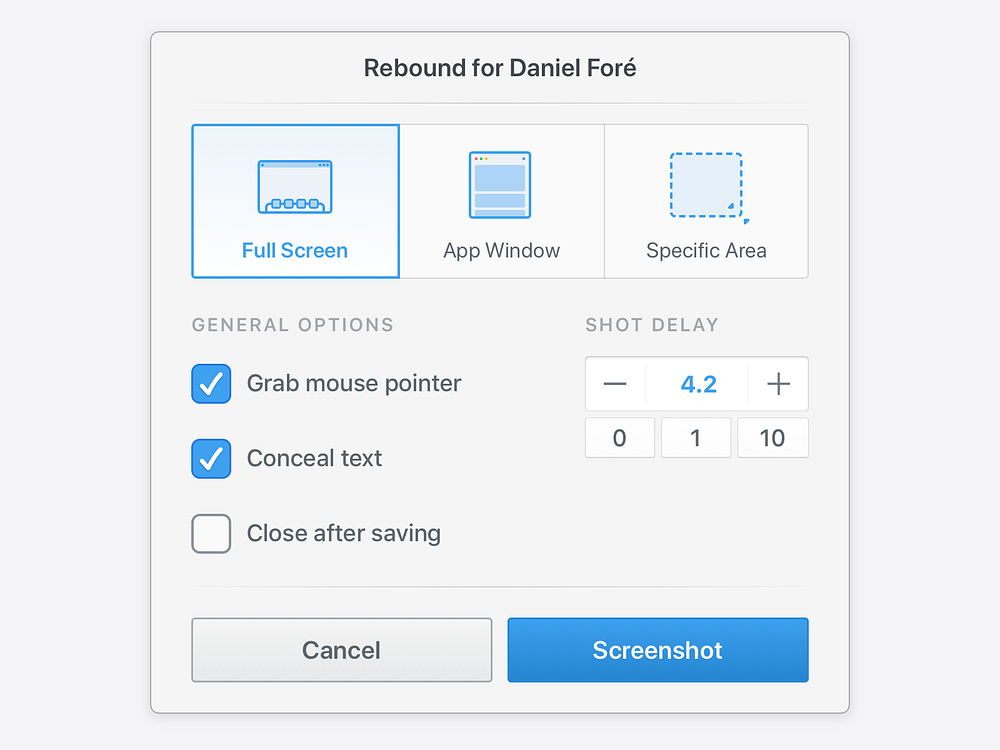Click the blue Full Screen label text

point(295,250)
